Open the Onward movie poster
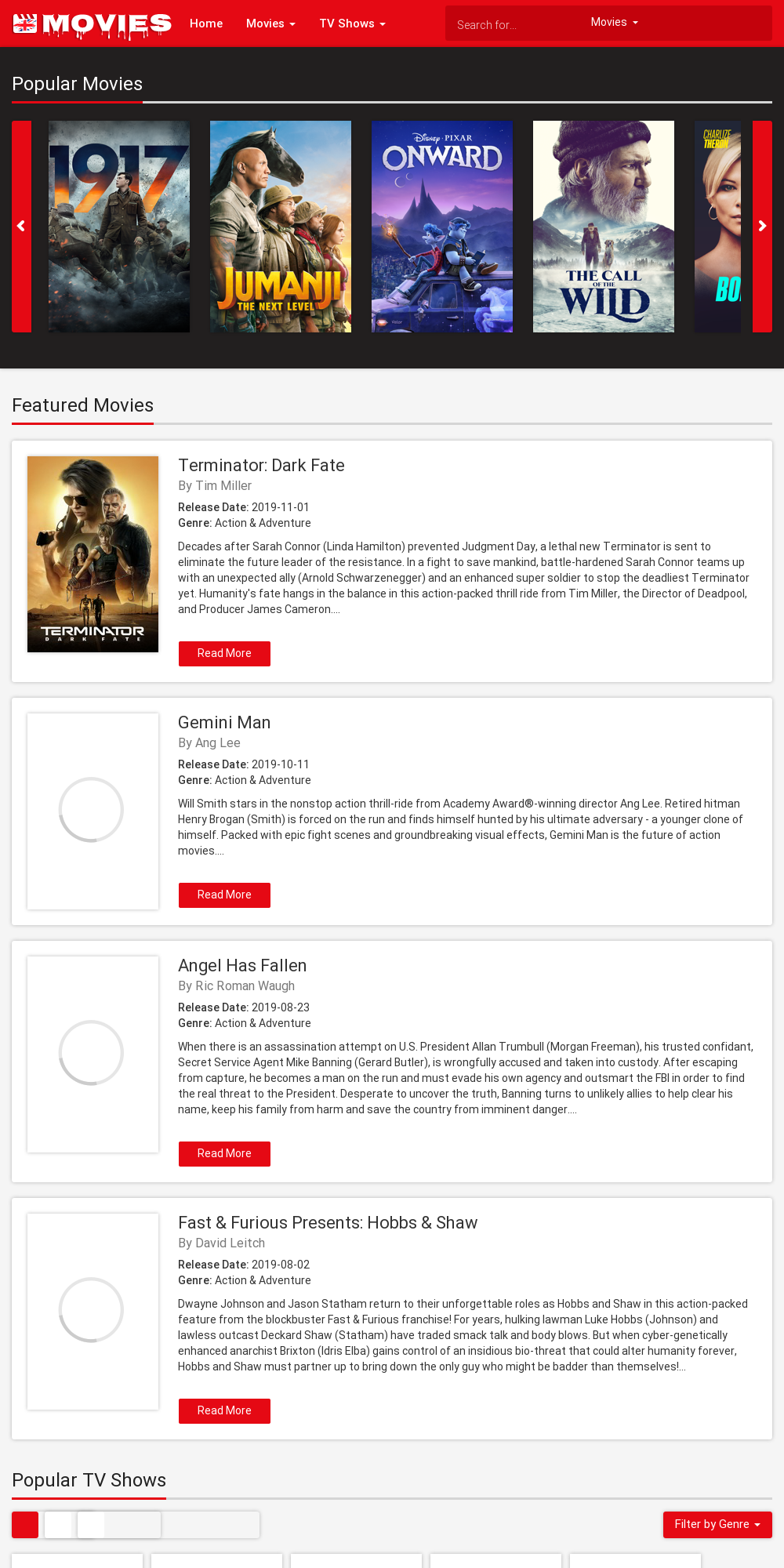 [x=442, y=227]
